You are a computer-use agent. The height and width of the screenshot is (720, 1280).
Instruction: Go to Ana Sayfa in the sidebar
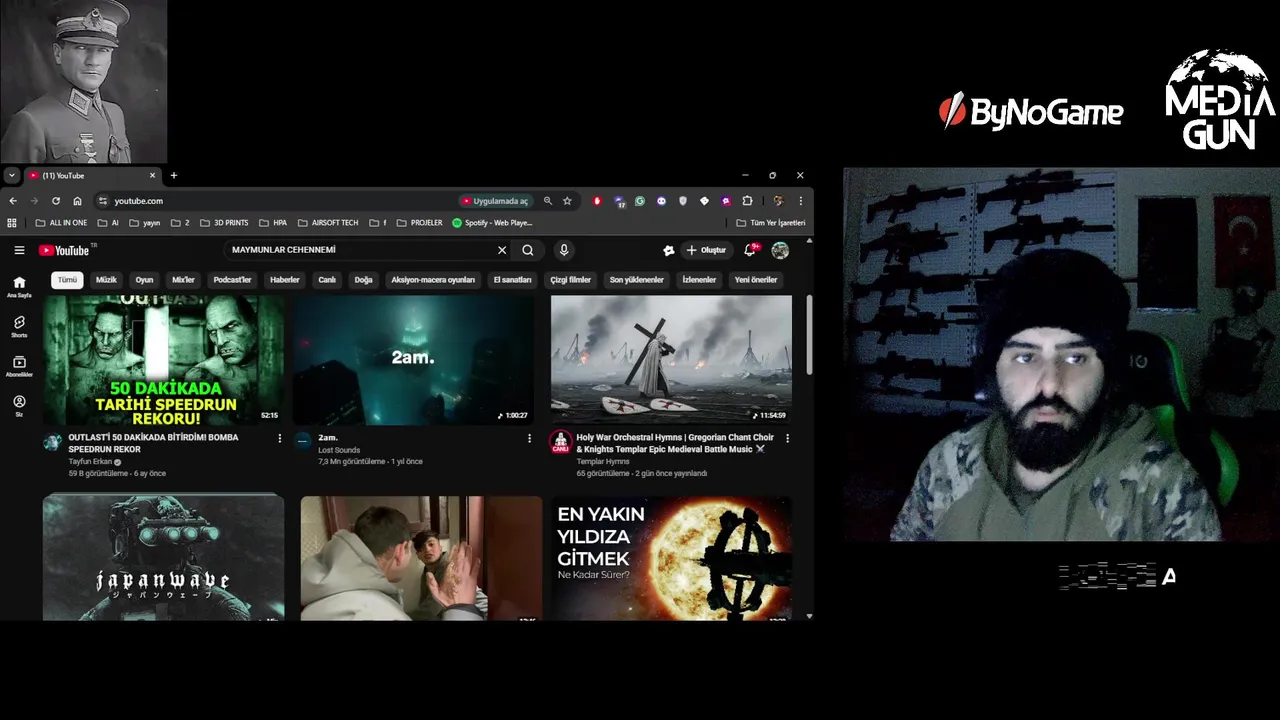19,287
